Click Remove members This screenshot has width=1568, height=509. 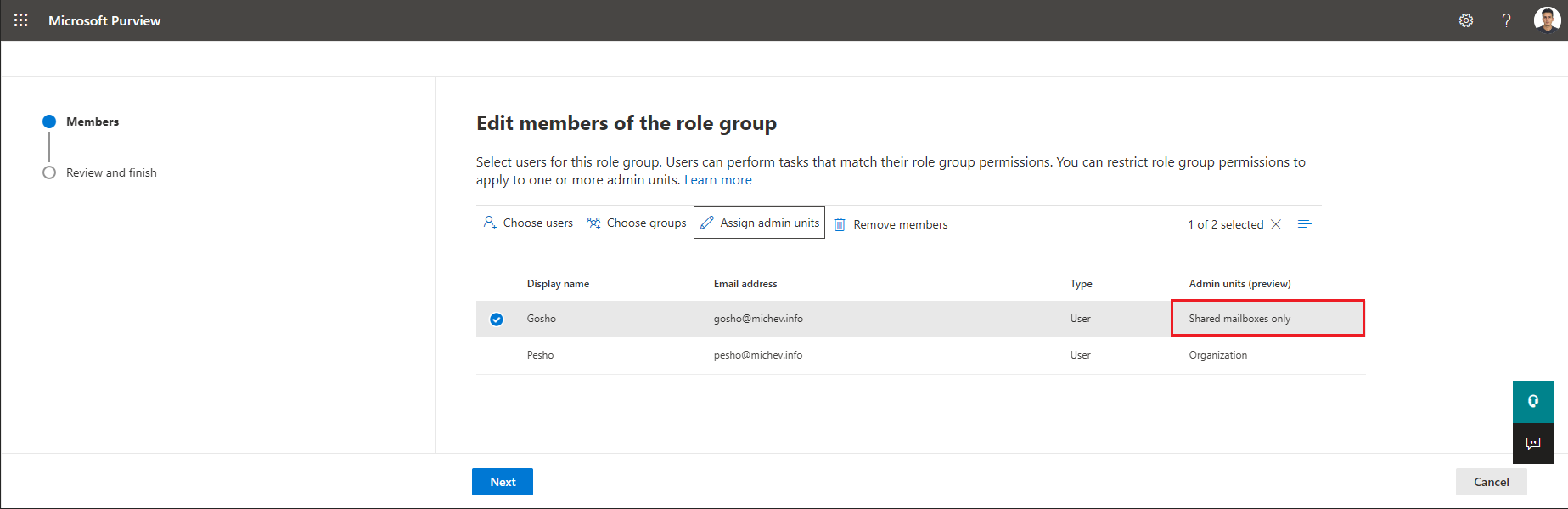[891, 224]
